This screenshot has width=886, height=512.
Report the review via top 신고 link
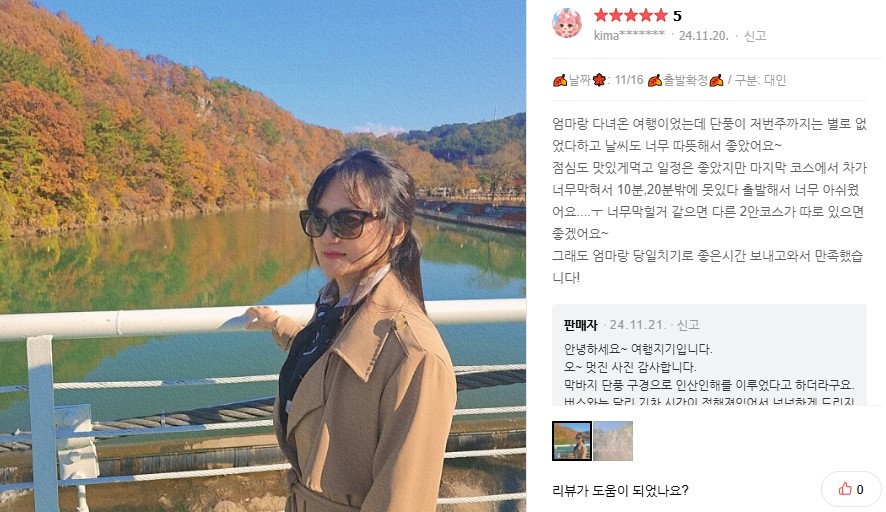tap(755, 36)
